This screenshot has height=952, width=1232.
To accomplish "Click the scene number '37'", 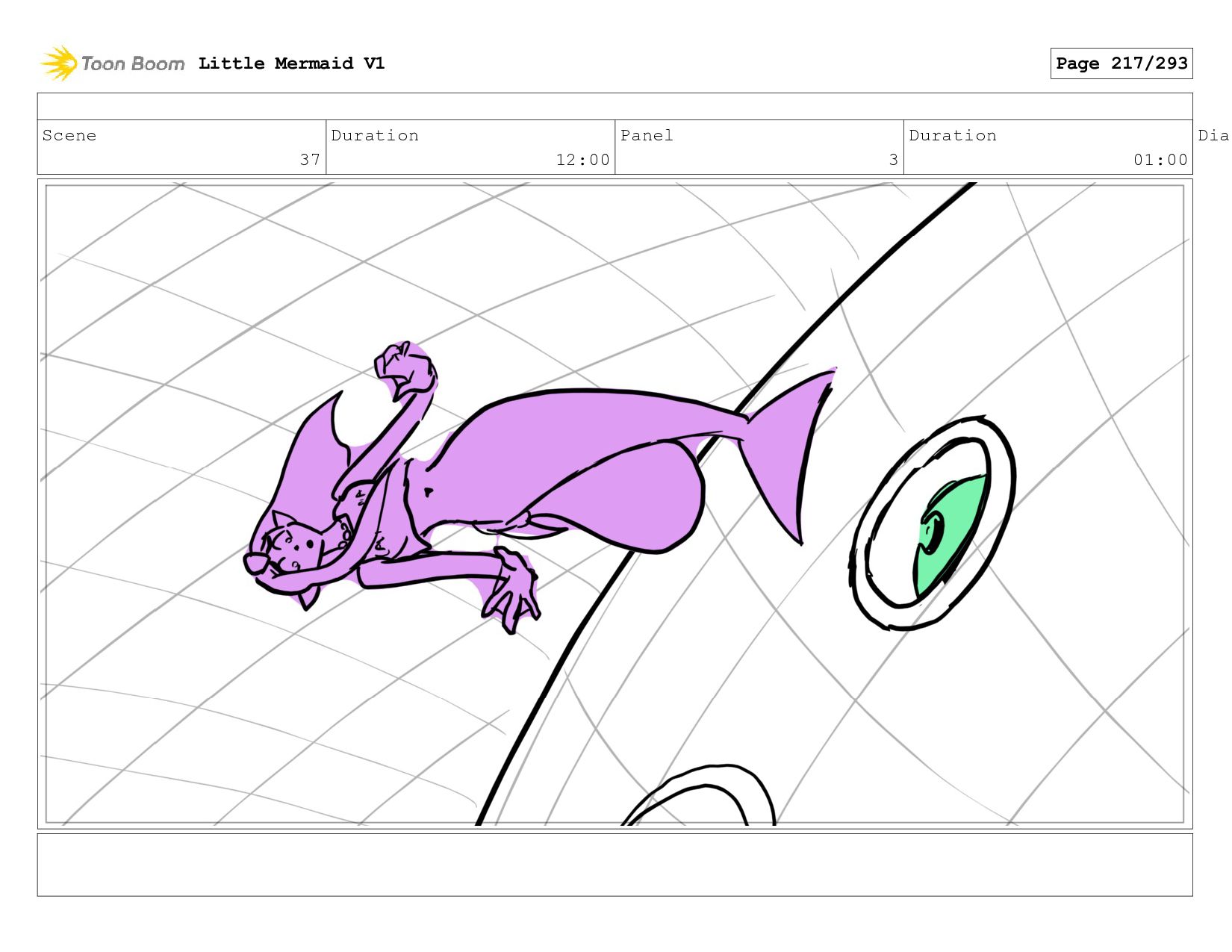I will click(x=310, y=160).
